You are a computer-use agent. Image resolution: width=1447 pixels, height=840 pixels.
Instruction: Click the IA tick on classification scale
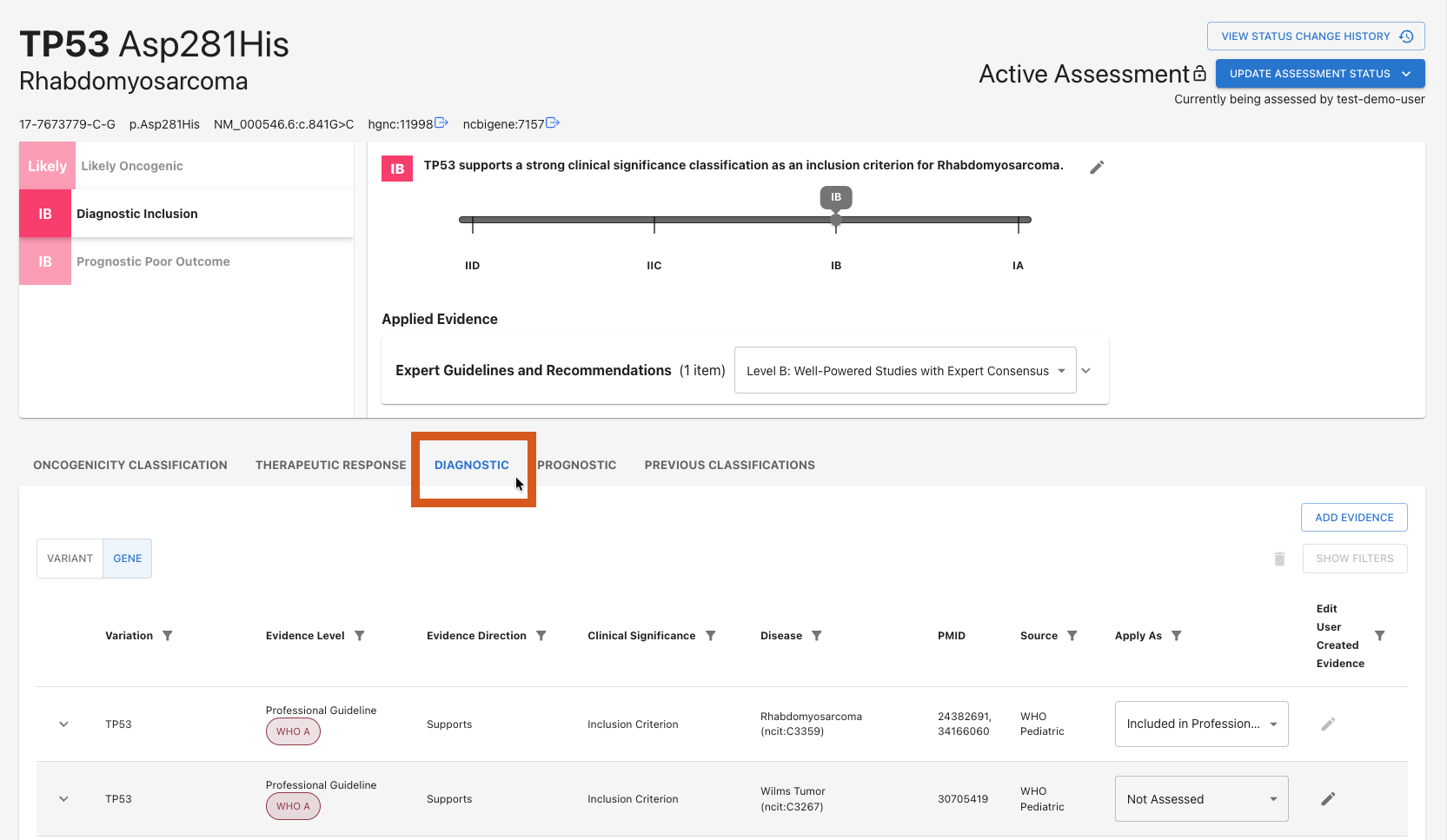click(1019, 226)
